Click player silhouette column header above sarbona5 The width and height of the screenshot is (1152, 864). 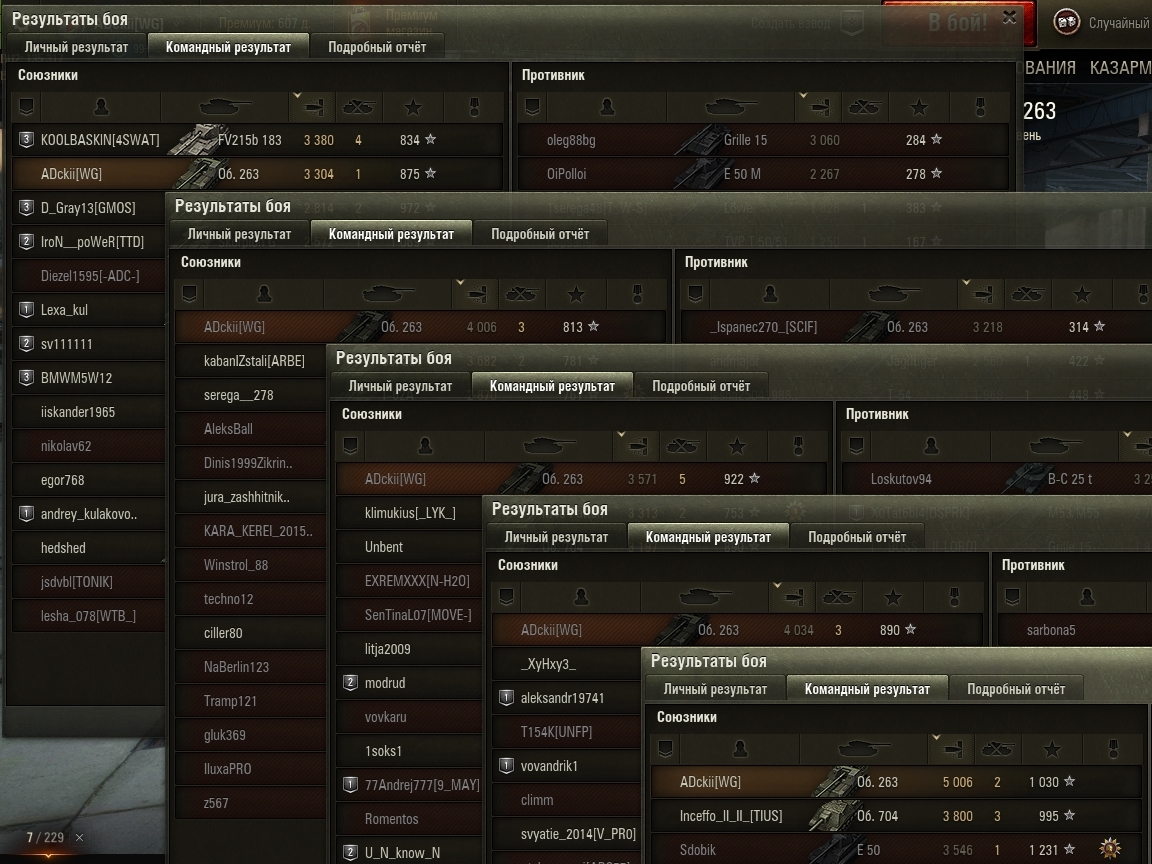click(x=1087, y=597)
